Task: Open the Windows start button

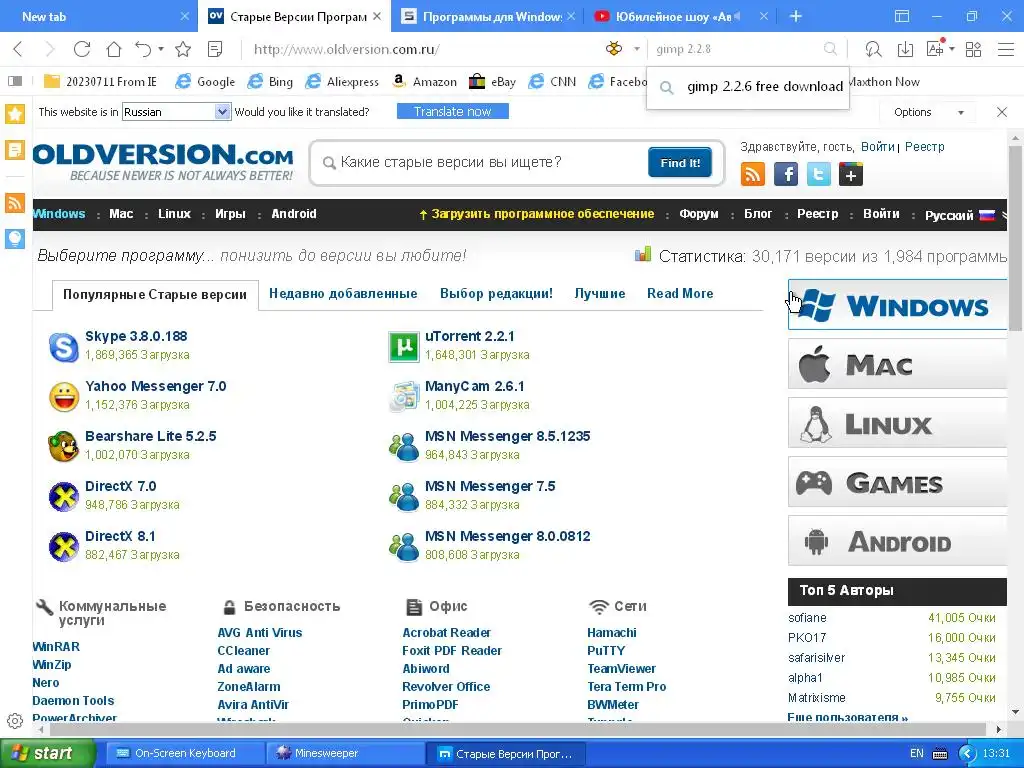Action: tap(48, 754)
